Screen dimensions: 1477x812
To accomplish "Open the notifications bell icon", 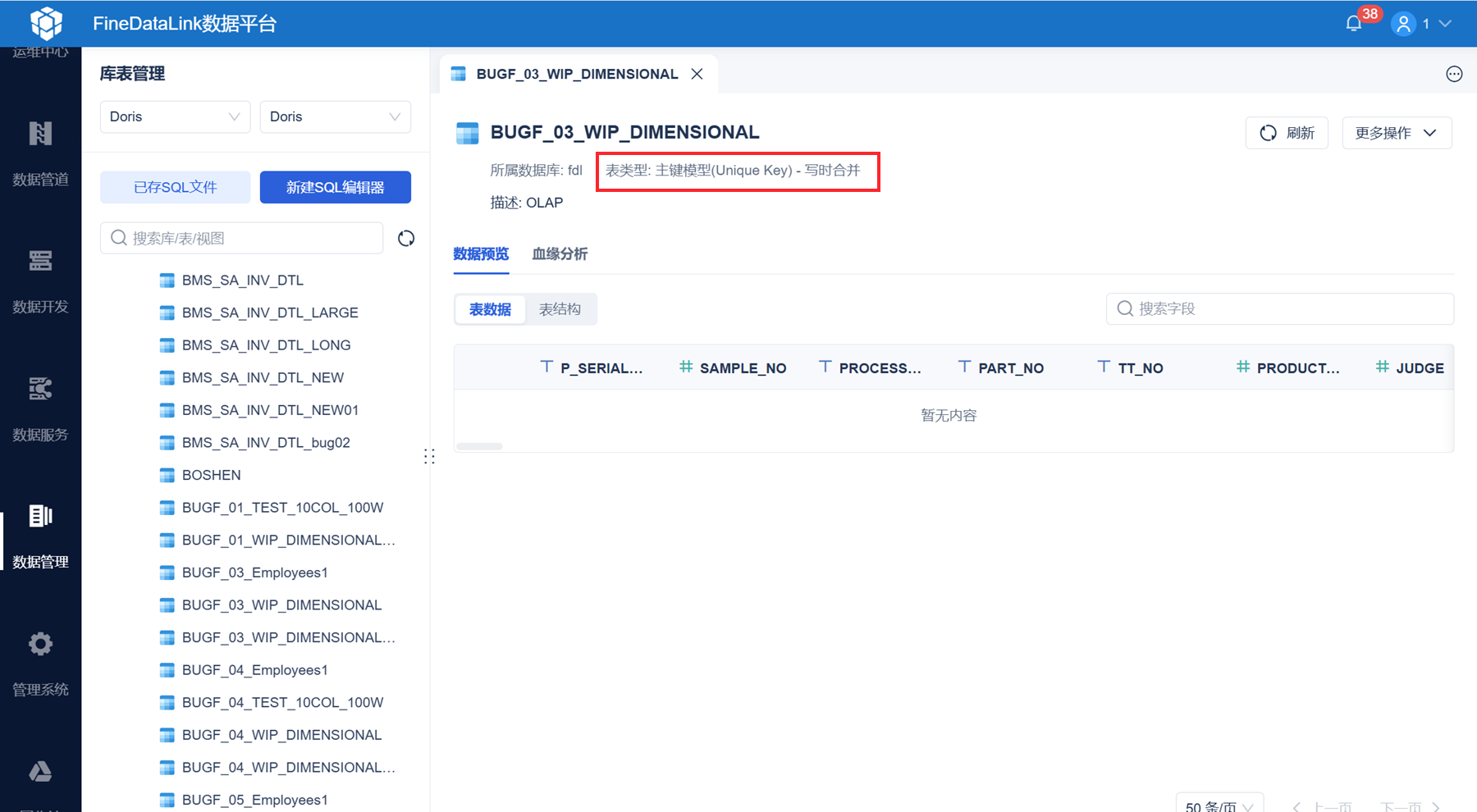I will [1354, 24].
